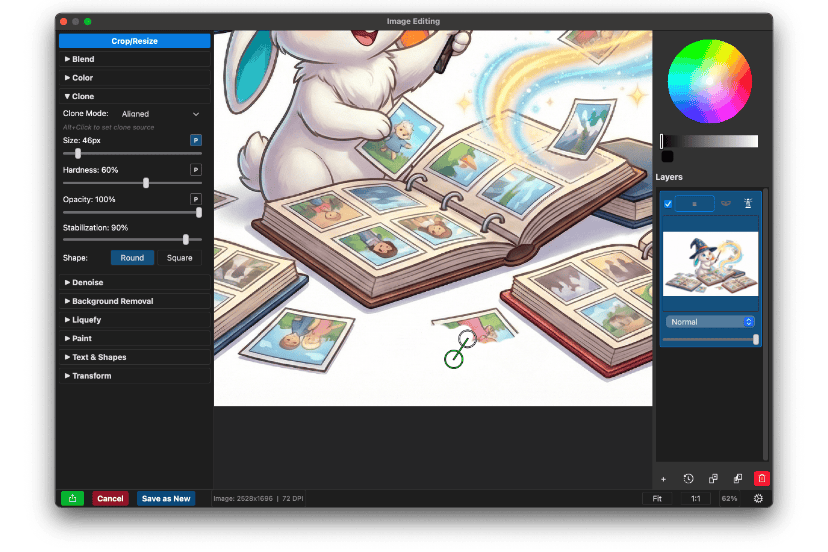This screenshot has width=828, height=552.
Task: Collapse the Clone section
Action: click(135, 96)
